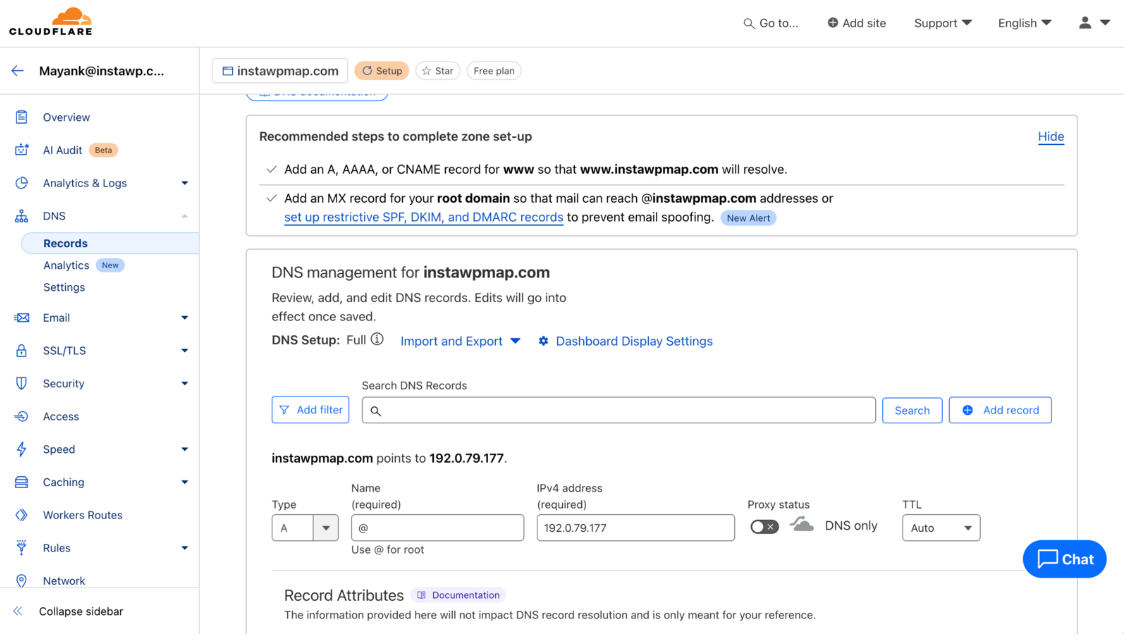Toggle the Proxy status switch
Viewport: 1126px width, 642px height.
(x=764, y=527)
